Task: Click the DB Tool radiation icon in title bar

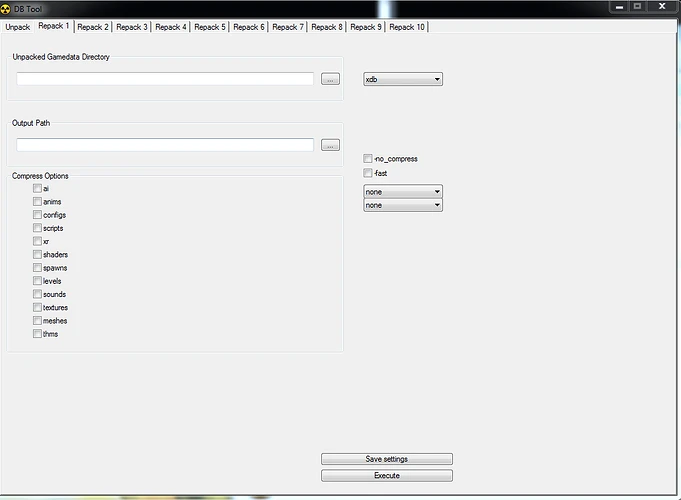Action: (x=8, y=8)
